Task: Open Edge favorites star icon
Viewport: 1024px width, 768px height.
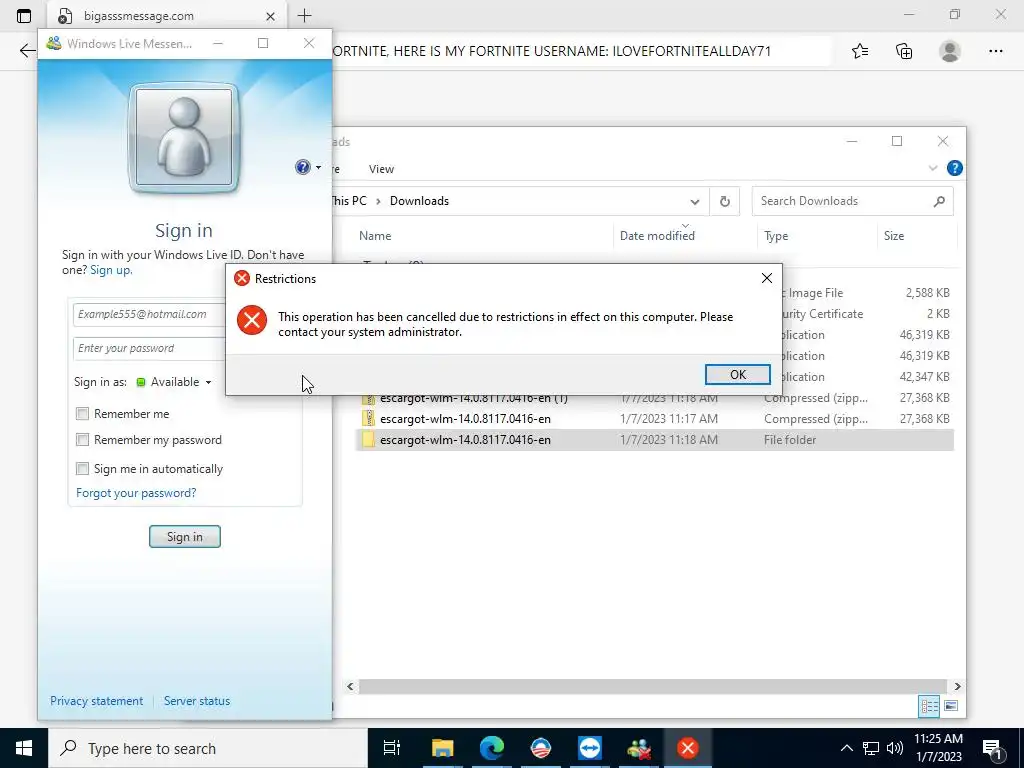Action: [x=860, y=51]
